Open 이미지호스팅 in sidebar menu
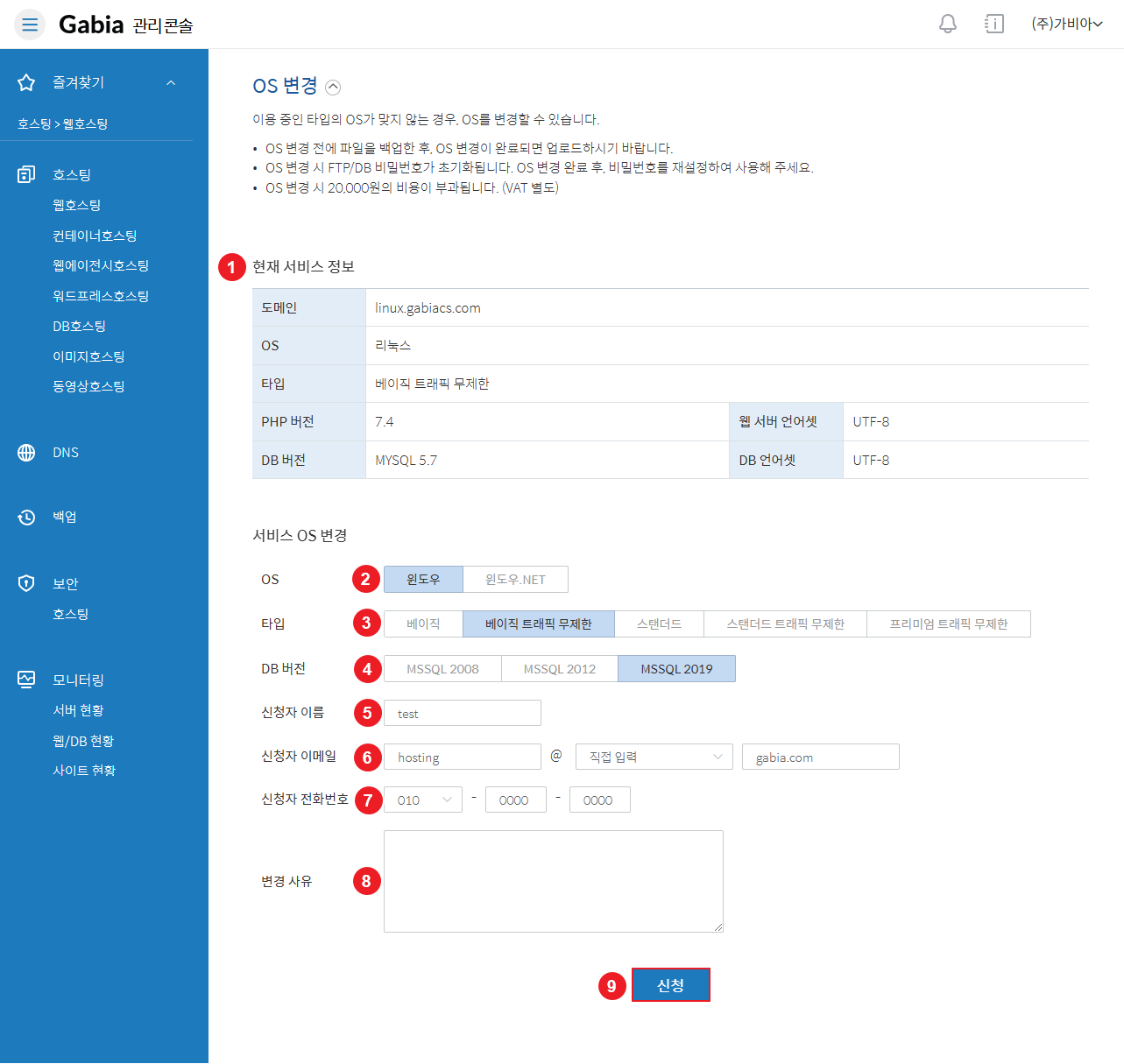1124x1064 pixels. coord(88,356)
